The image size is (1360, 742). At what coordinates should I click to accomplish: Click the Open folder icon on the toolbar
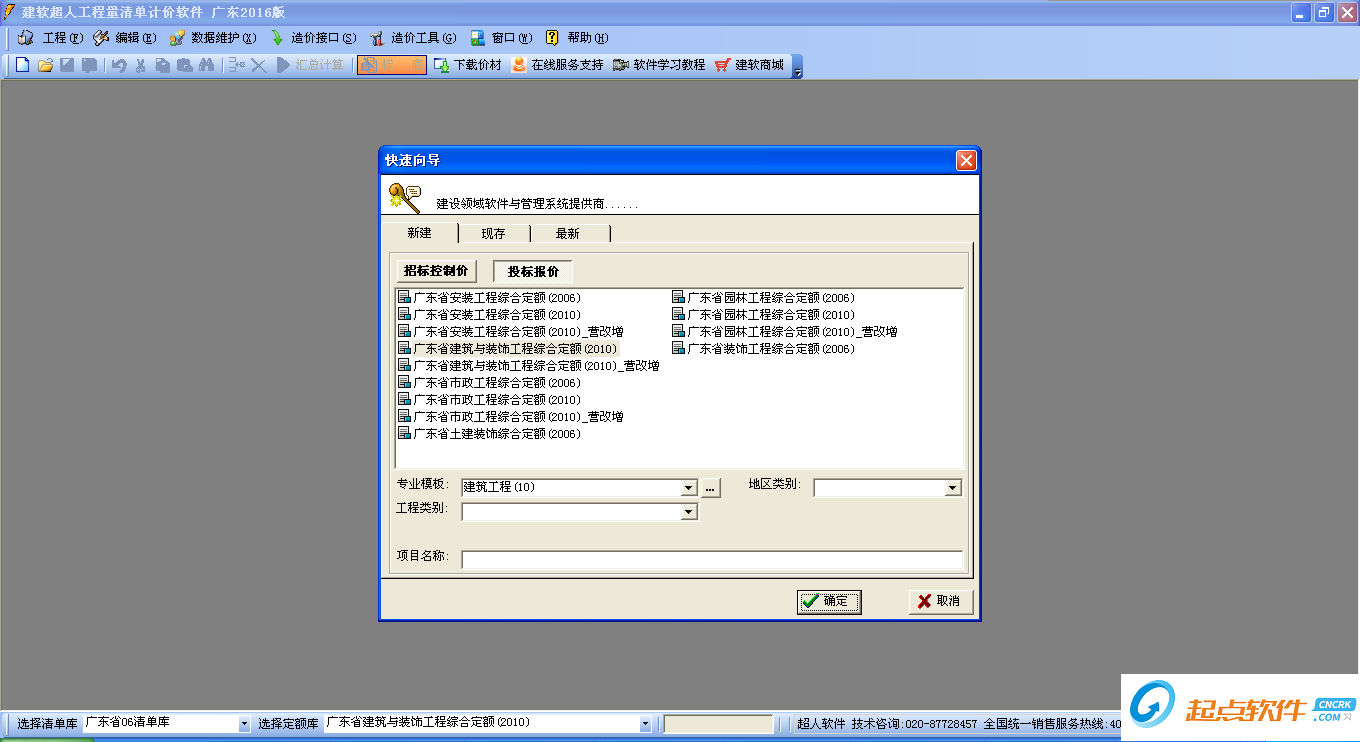[x=45, y=64]
